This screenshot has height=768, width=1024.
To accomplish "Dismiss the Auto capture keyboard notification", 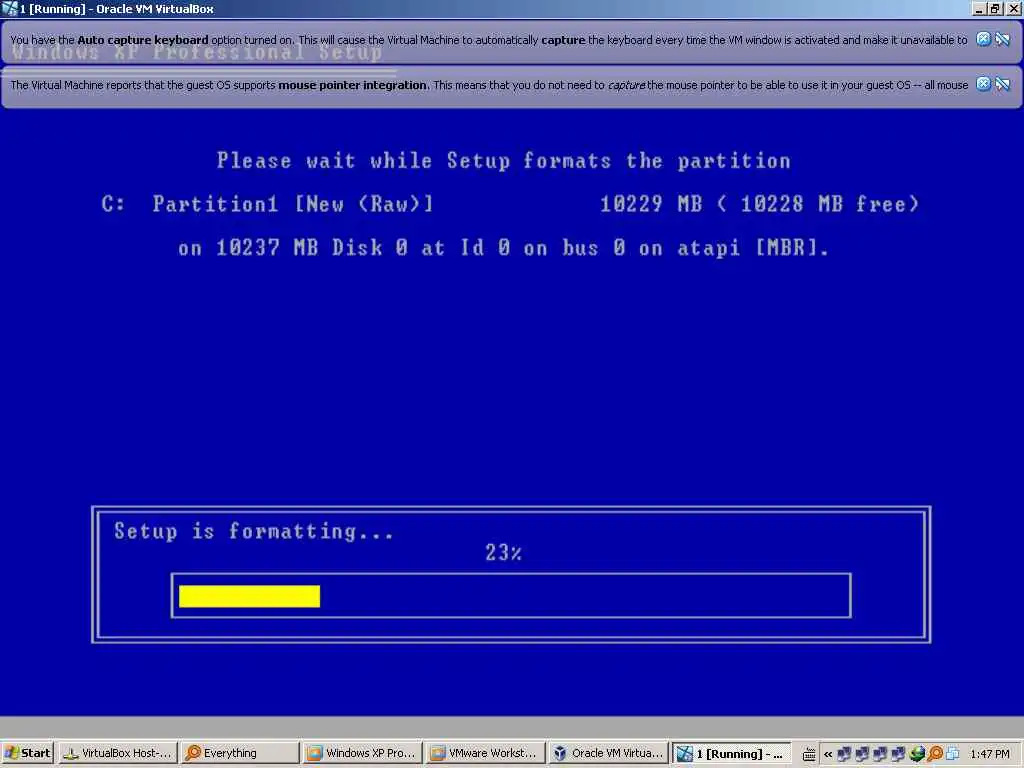I will [x=983, y=39].
